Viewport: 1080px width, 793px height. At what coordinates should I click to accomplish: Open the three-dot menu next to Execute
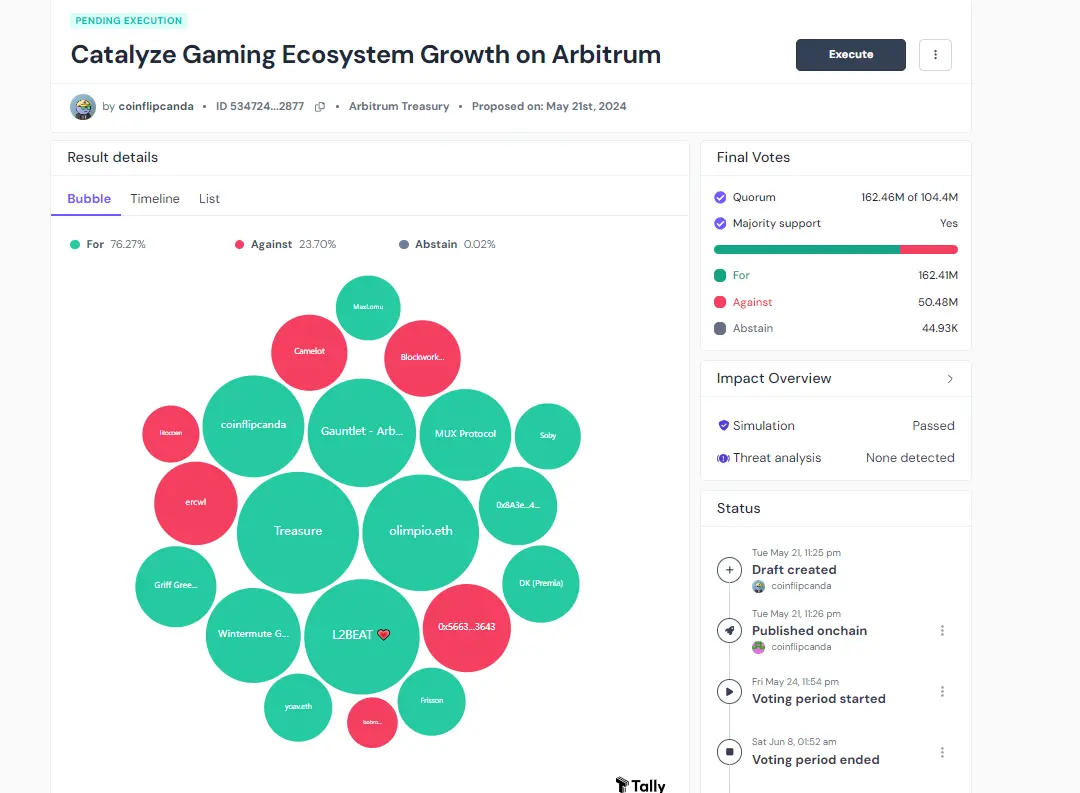tap(935, 55)
